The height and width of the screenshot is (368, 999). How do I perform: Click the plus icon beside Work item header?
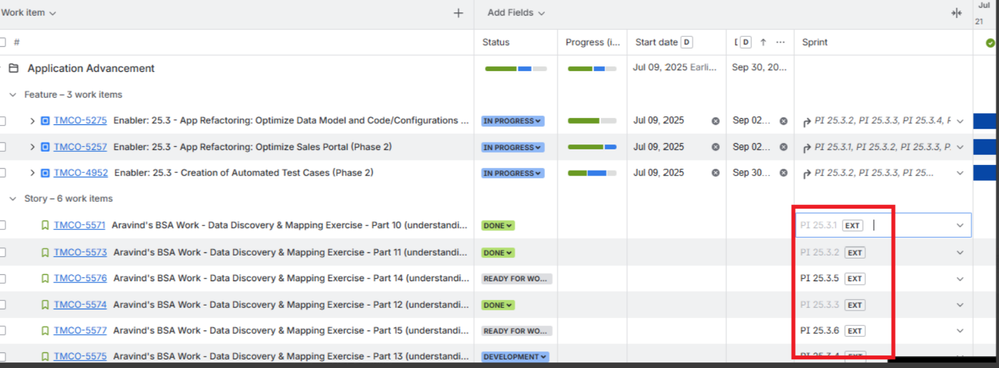(x=458, y=13)
